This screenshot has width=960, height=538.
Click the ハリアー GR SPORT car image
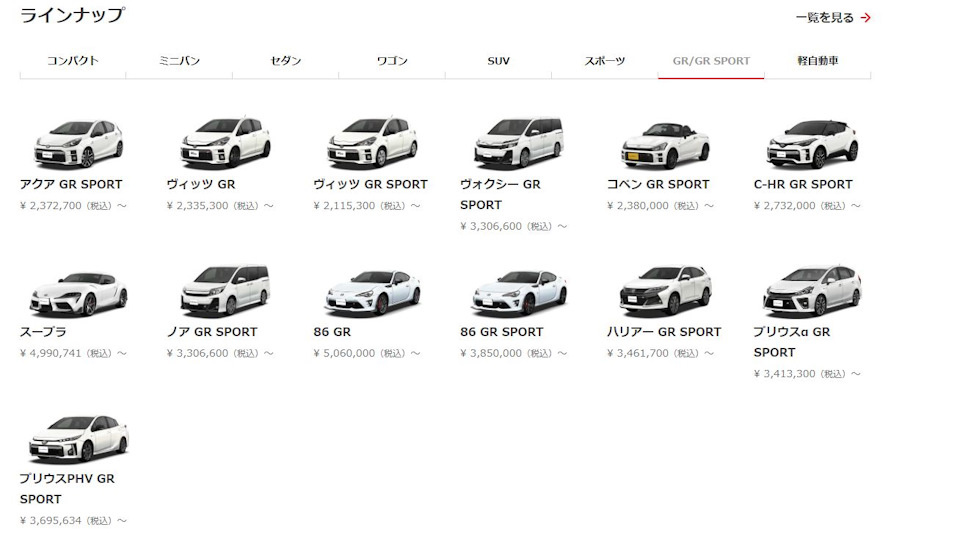tap(666, 291)
